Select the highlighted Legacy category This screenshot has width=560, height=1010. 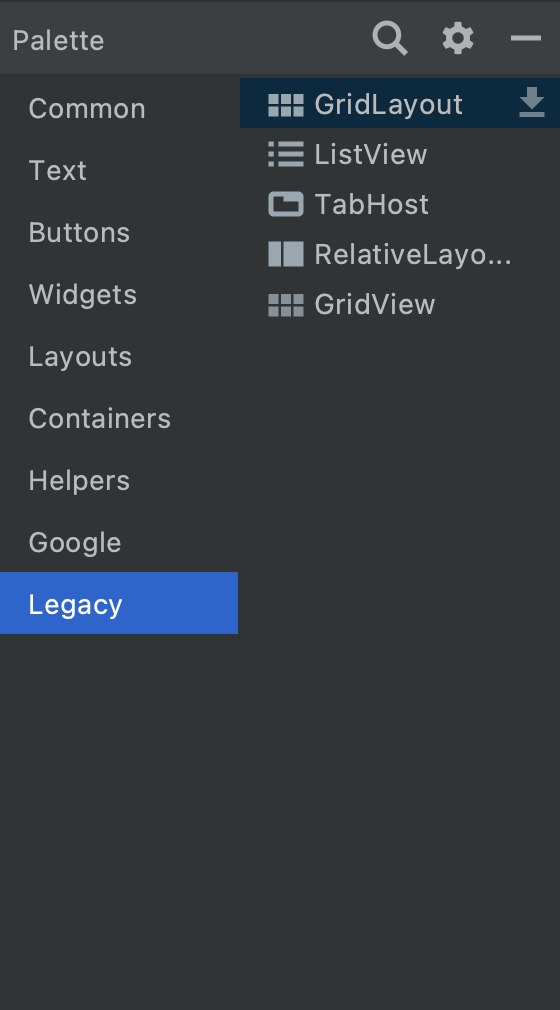pos(119,603)
